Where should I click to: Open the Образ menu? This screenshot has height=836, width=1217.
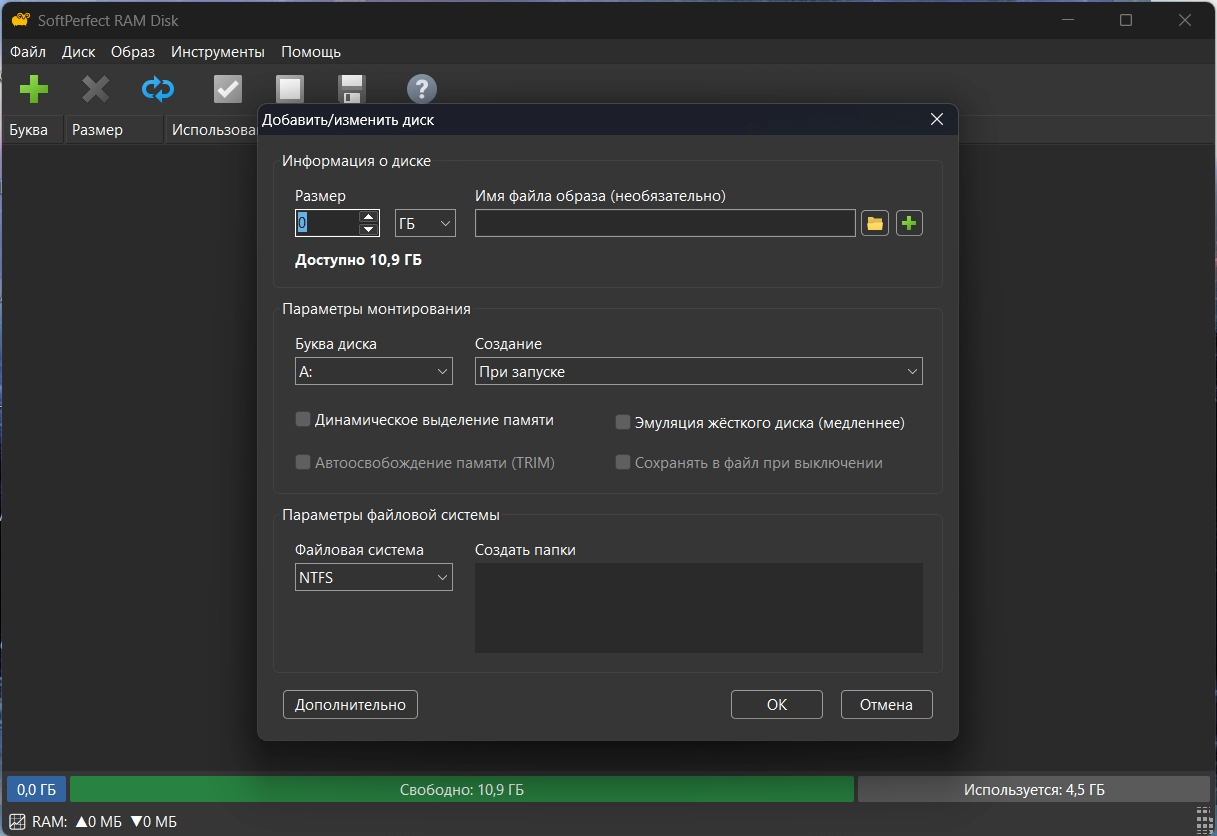click(133, 52)
